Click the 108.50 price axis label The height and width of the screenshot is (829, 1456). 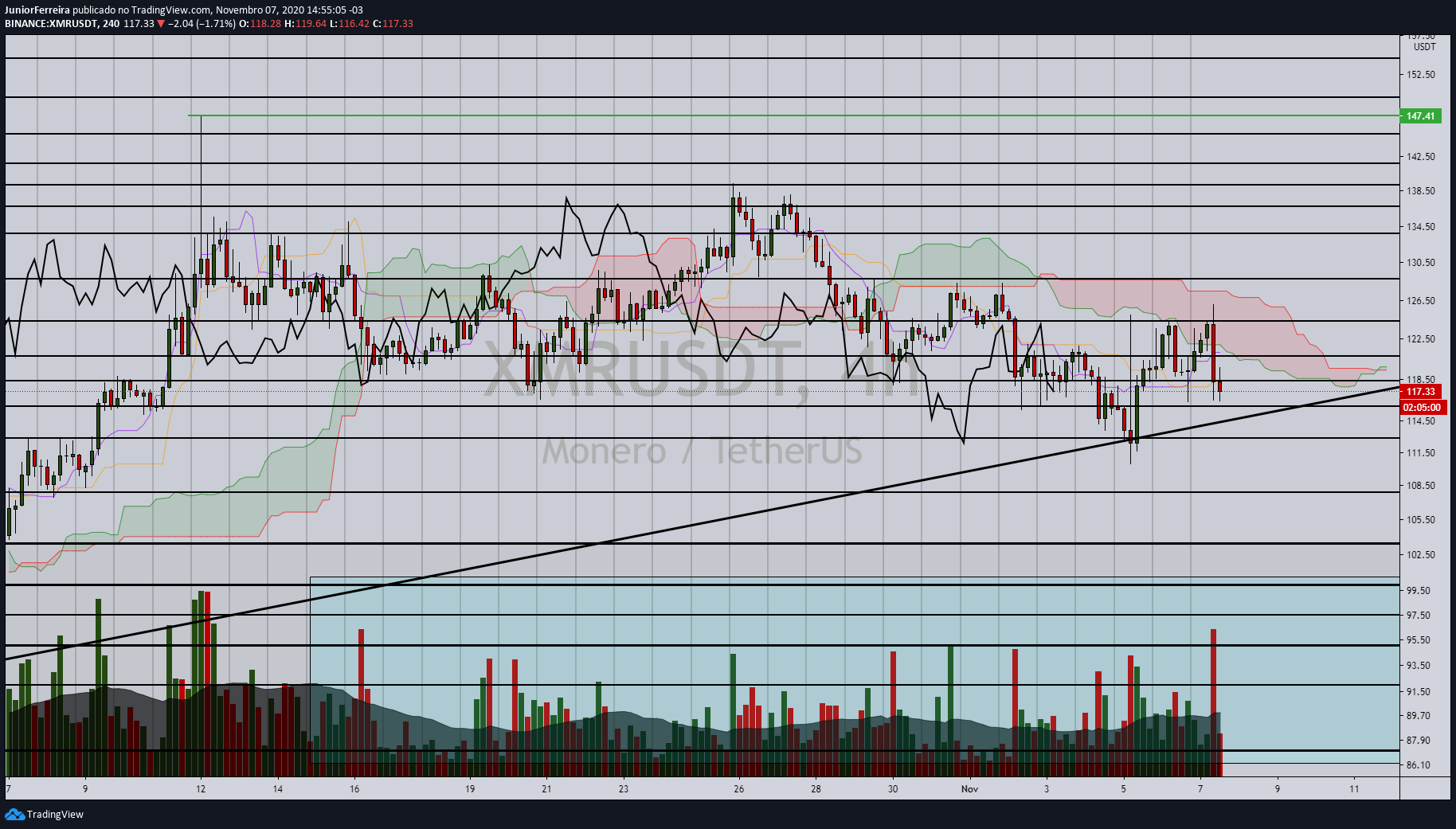pyautogui.click(x=1421, y=486)
